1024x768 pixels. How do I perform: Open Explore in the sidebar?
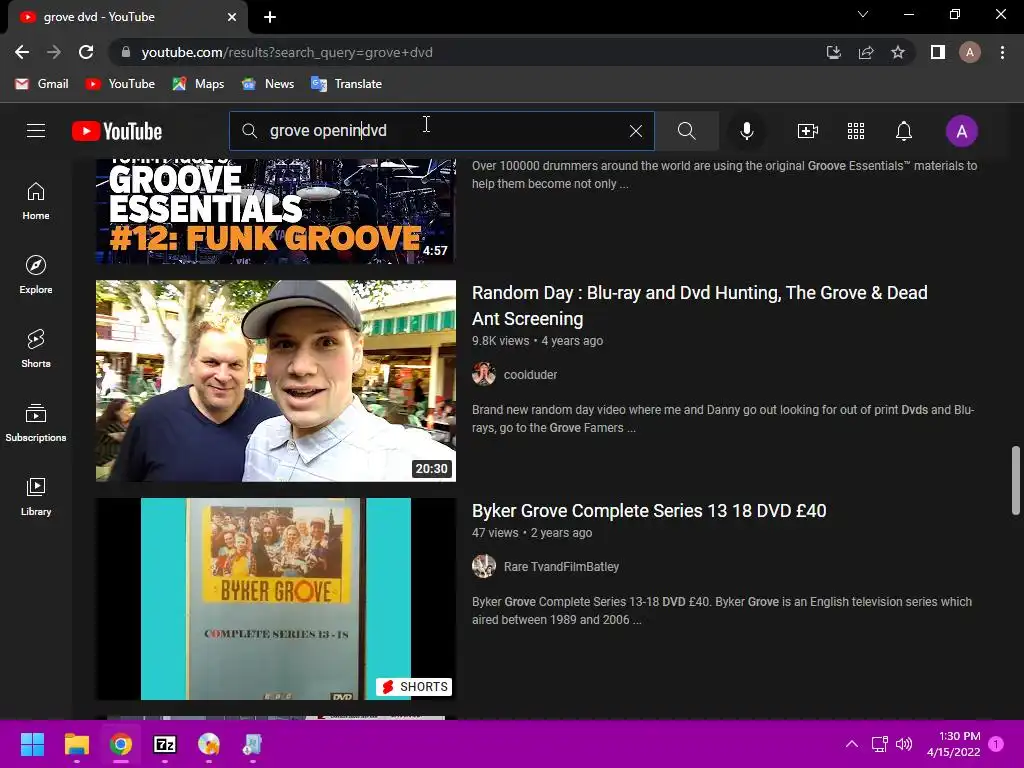(36, 275)
